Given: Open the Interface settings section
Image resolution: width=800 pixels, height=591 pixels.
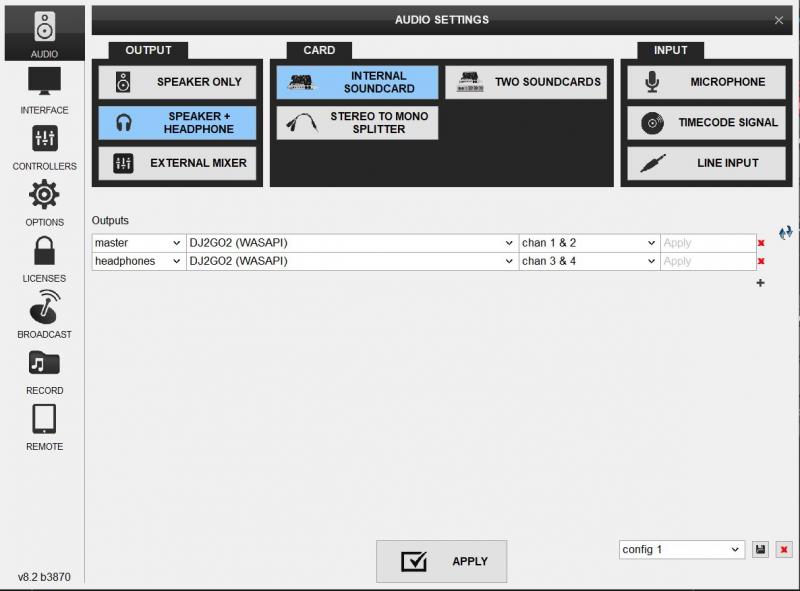Looking at the screenshot, I should [44, 90].
